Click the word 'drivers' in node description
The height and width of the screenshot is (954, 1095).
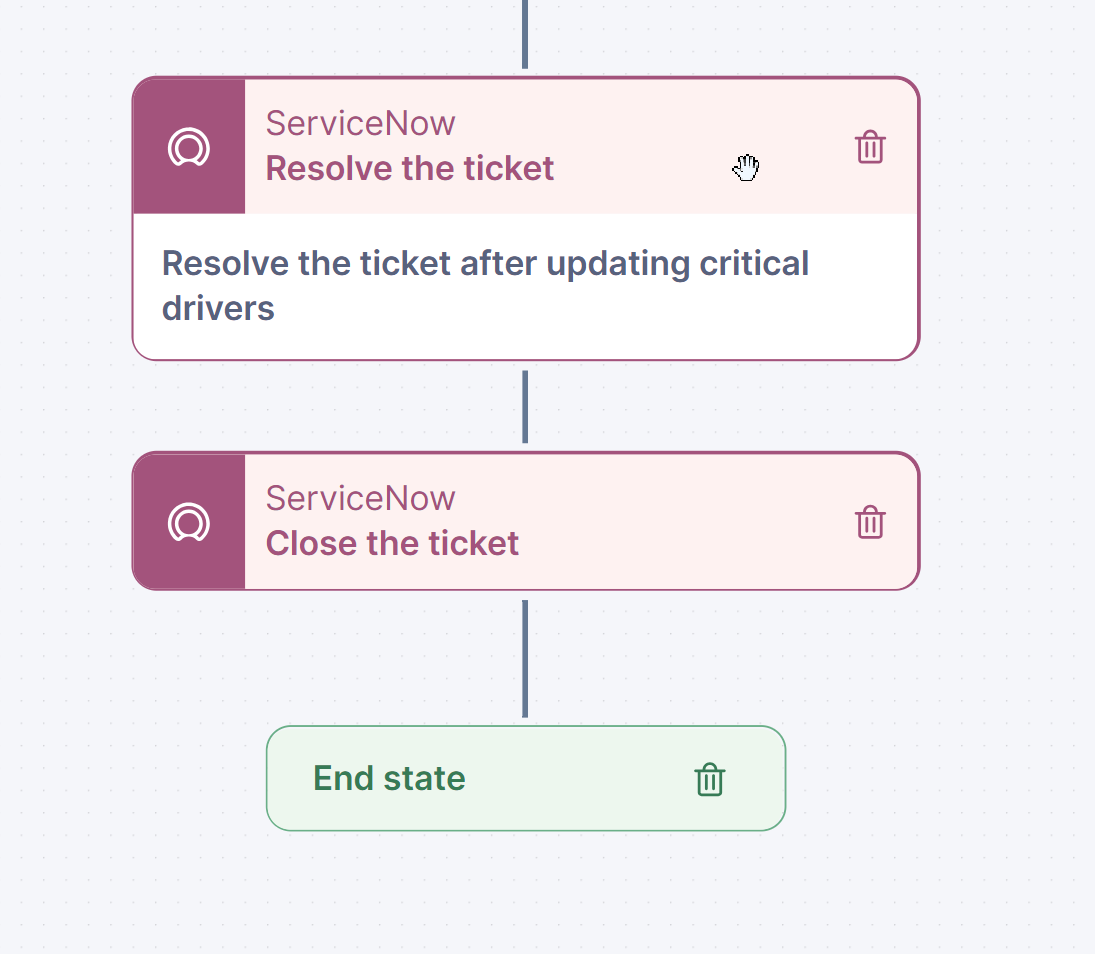(x=218, y=308)
